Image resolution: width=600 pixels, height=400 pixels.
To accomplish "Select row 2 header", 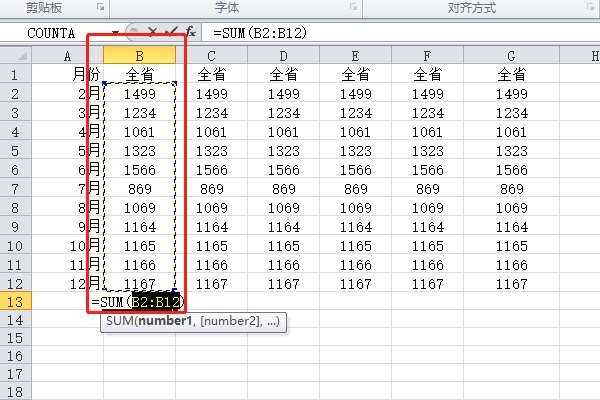I will pyautogui.click(x=15, y=93).
